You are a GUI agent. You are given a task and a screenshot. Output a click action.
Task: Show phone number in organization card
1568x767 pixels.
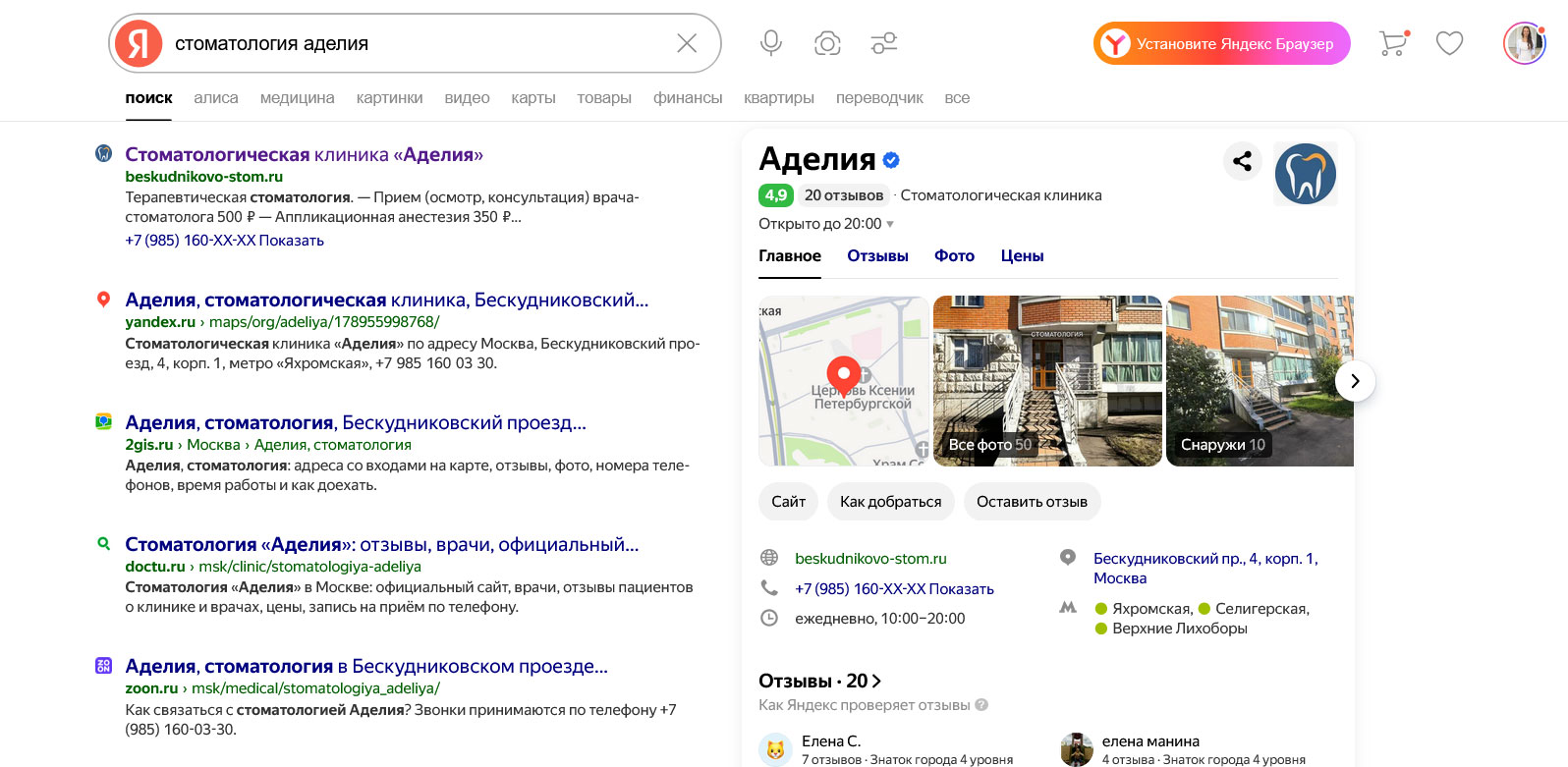coord(894,589)
